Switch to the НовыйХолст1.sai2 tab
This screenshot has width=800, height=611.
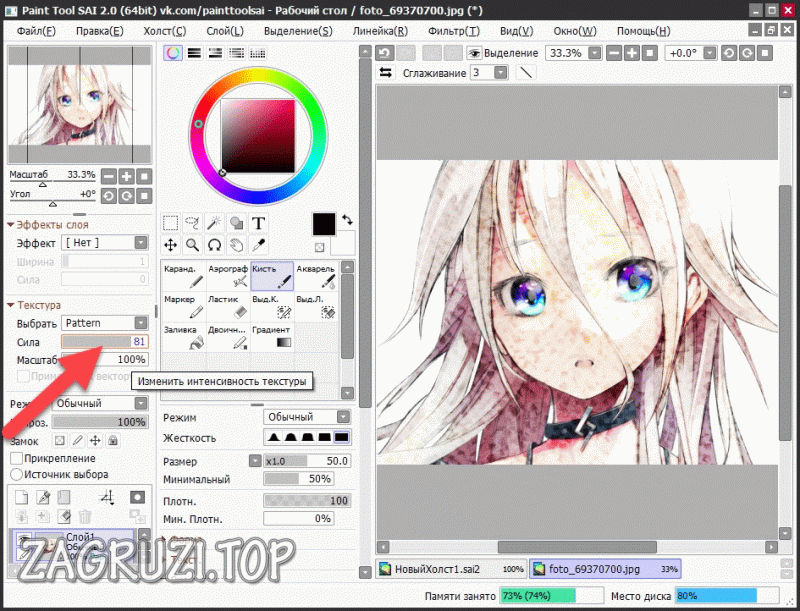(452, 569)
